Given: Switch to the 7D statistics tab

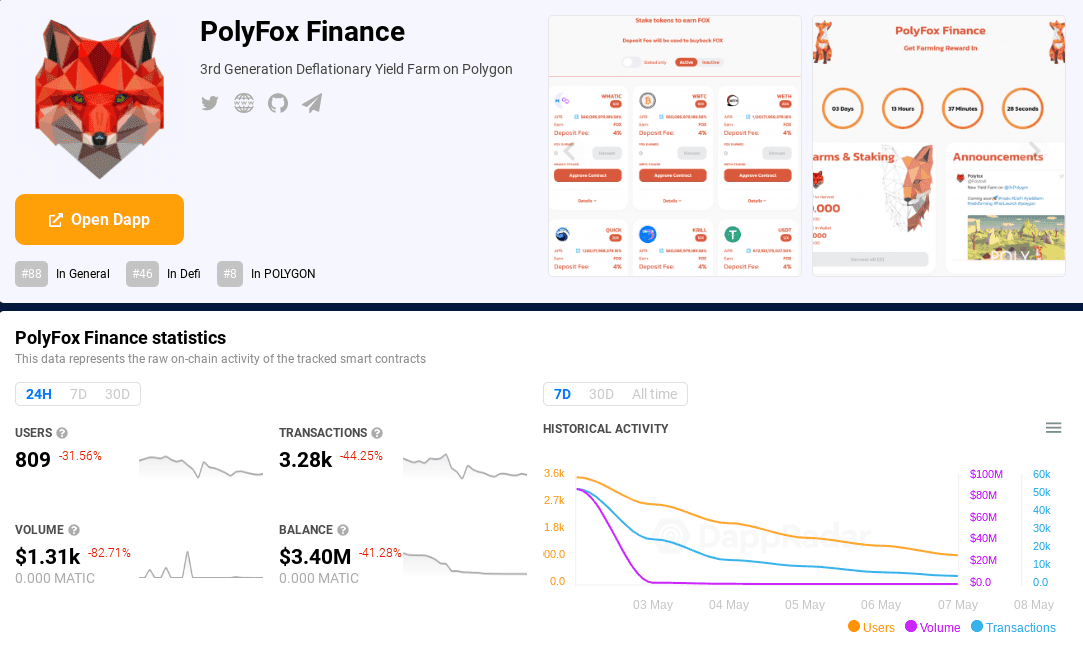Looking at the screenshot, I should (x=78, y=394).
